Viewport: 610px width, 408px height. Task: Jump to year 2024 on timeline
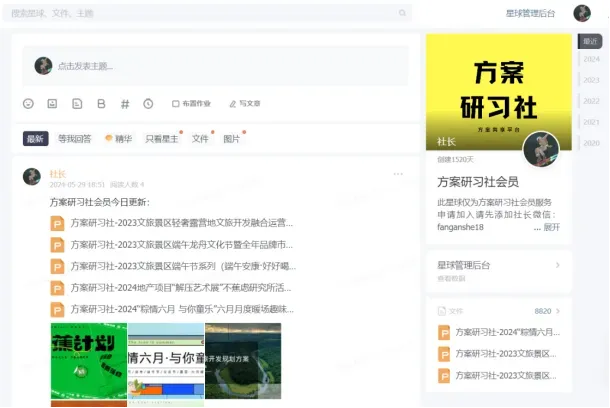point(591,59)
